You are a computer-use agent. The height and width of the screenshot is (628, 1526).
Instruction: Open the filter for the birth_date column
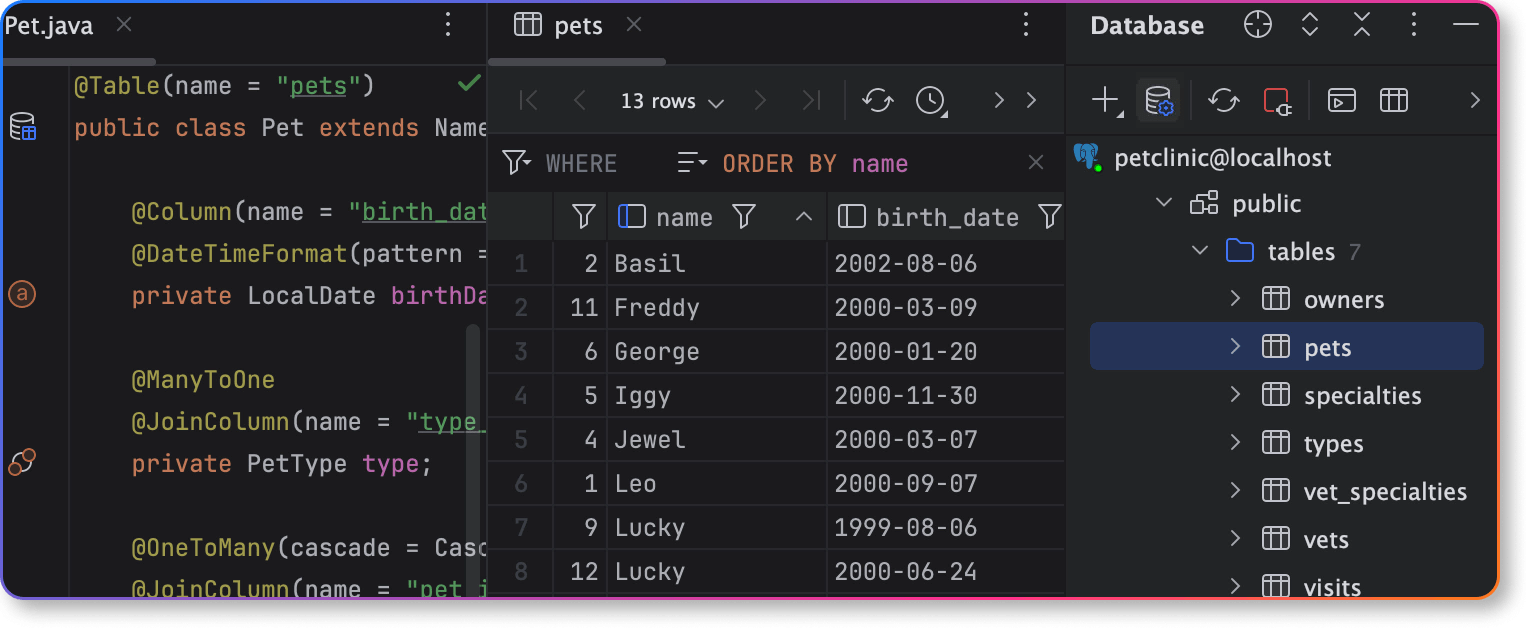point(1049,216)
